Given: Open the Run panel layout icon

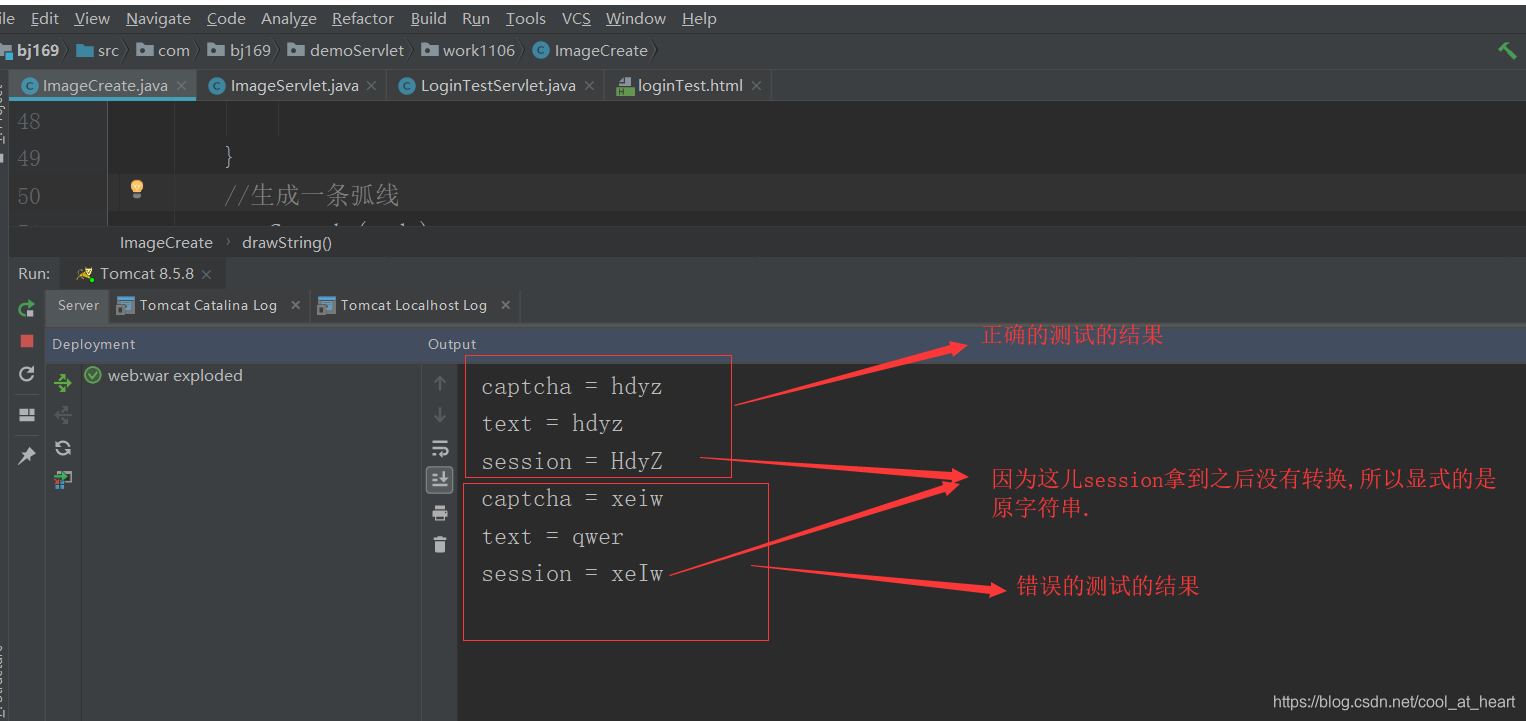Looking at the screenshot, I should coord(27,415).
